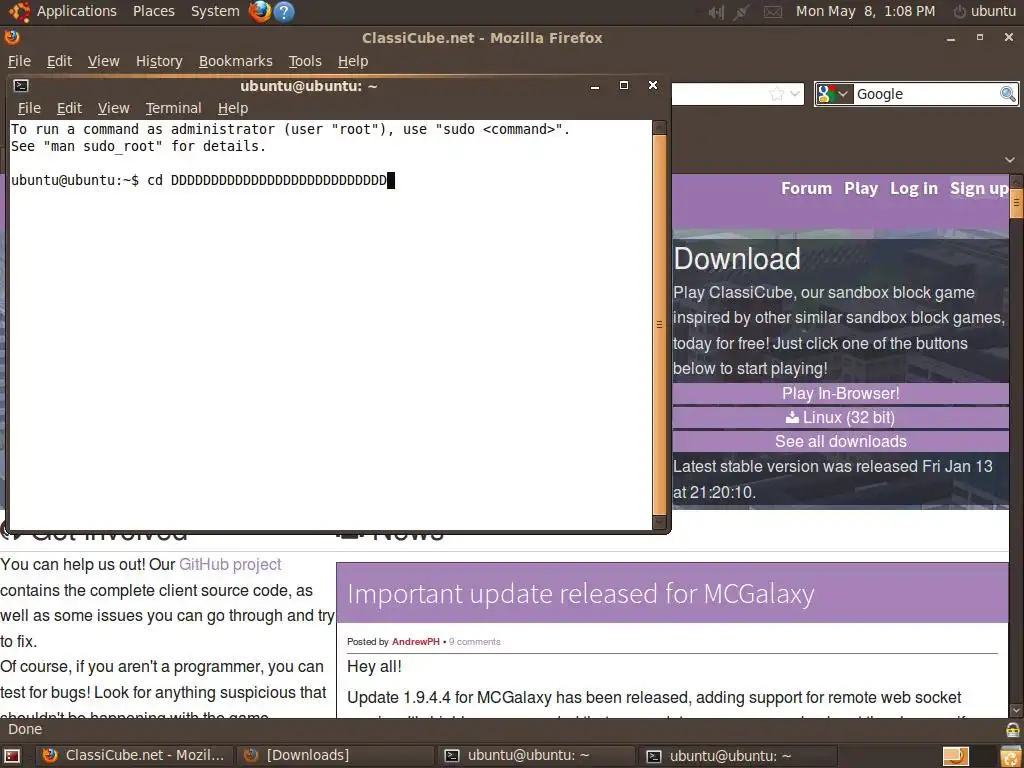Click the power icon next to ubuntu
Screen dimensions: 1024x768
pos(959,12)
